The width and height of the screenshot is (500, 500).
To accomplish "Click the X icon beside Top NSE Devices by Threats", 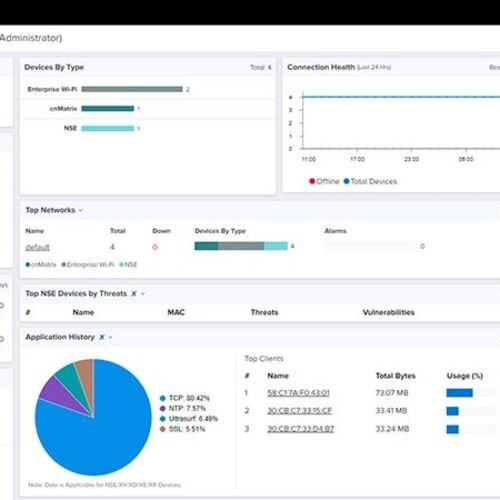I will pyautogui.click(x=134, y=293).
